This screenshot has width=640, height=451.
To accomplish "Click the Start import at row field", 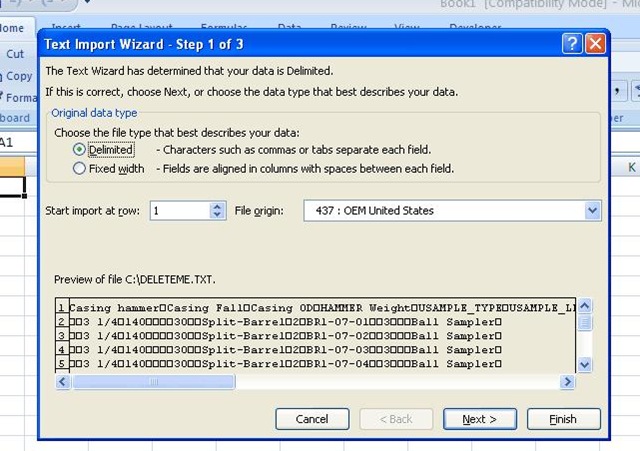I will 180,211.
